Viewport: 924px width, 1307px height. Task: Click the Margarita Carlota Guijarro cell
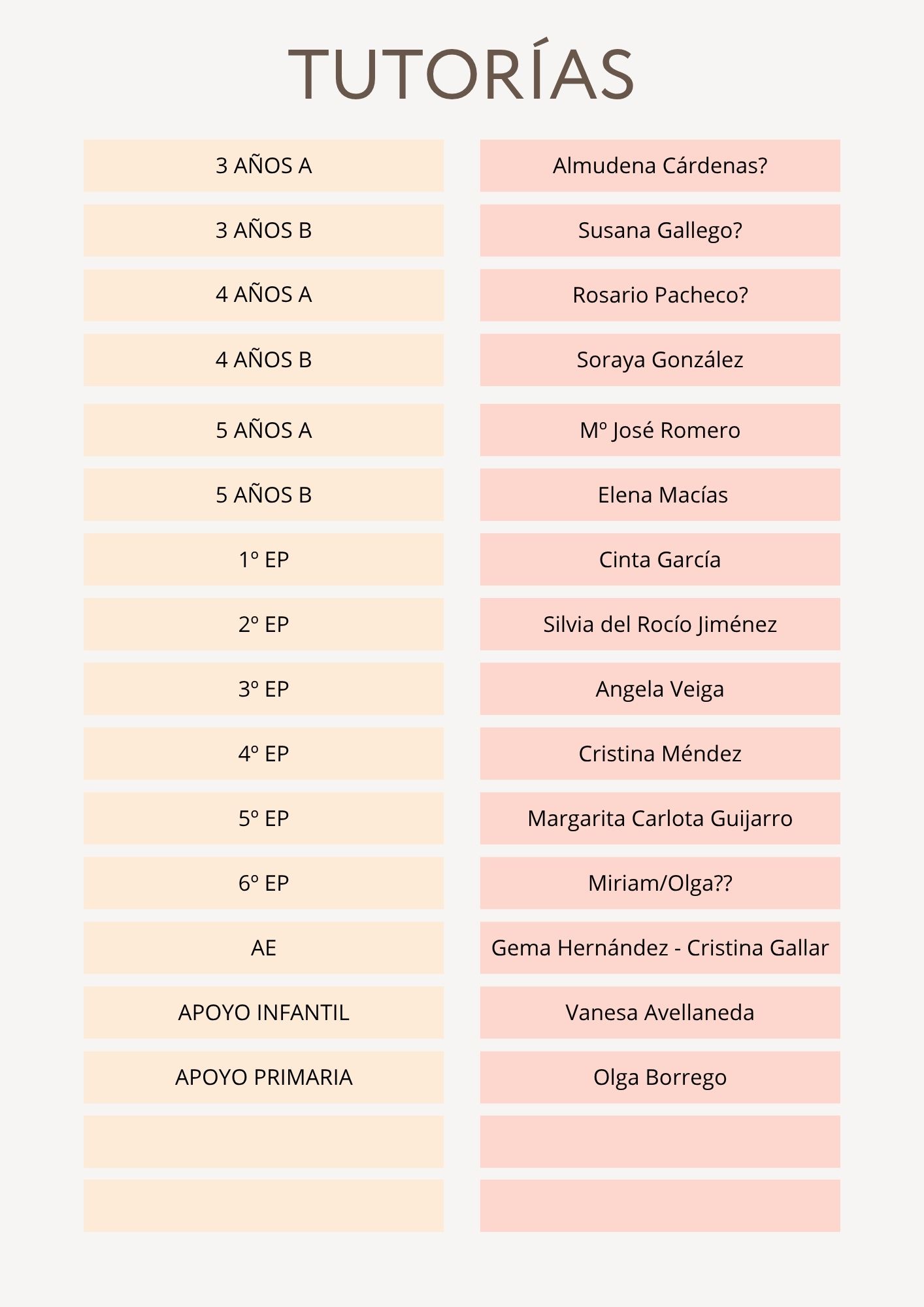click(x=660, y=818)
